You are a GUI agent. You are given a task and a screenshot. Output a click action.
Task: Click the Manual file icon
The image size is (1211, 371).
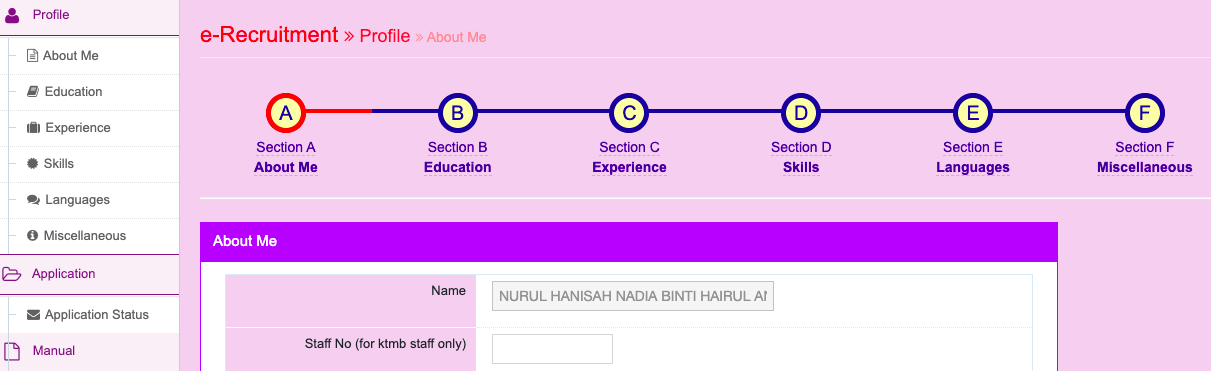[12, 351]
